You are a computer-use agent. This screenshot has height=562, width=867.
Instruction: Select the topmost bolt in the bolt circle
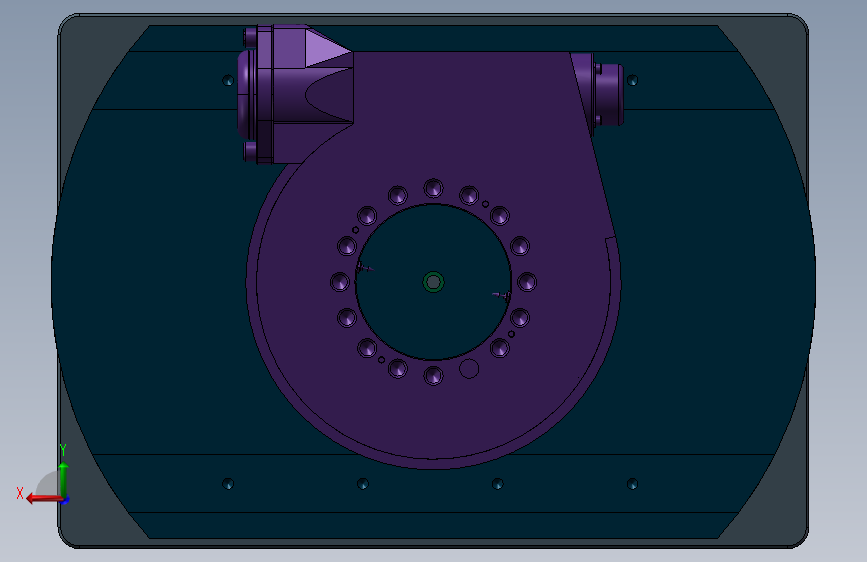click(x=433, y=188)
